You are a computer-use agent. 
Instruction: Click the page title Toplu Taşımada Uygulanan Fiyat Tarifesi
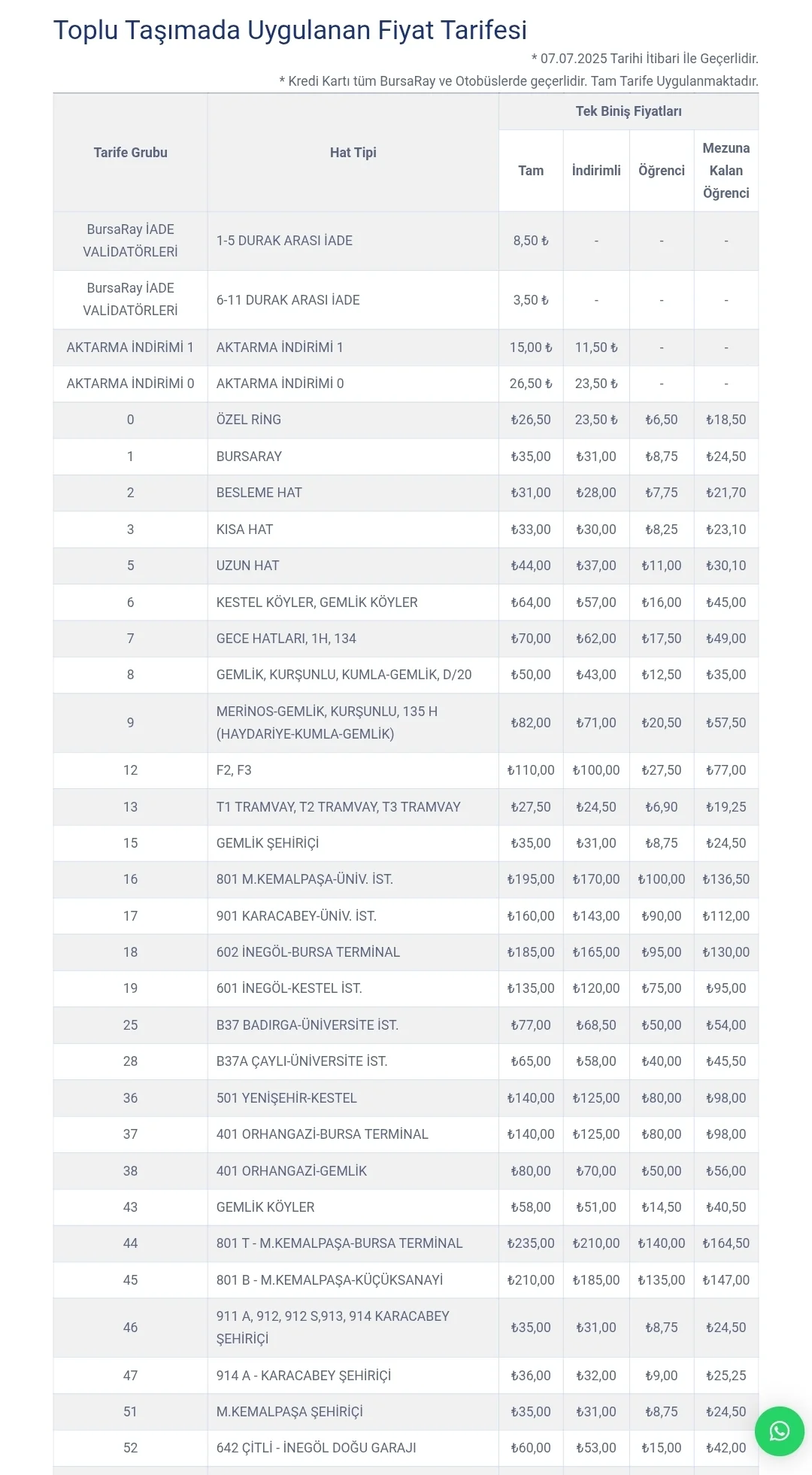click(289, 30)
